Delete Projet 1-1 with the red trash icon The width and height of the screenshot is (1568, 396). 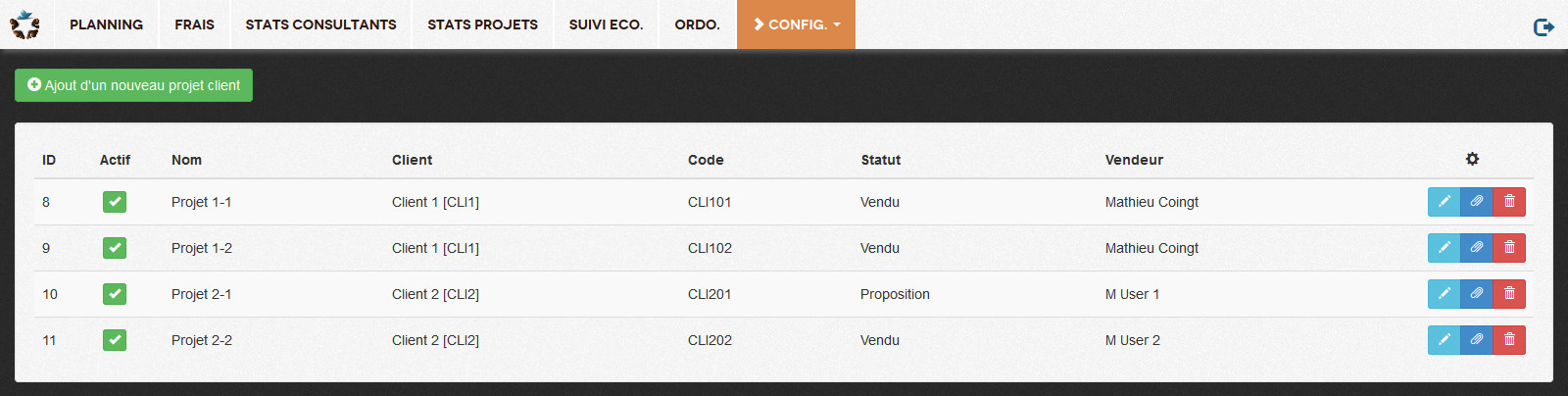click(1509, 202)
